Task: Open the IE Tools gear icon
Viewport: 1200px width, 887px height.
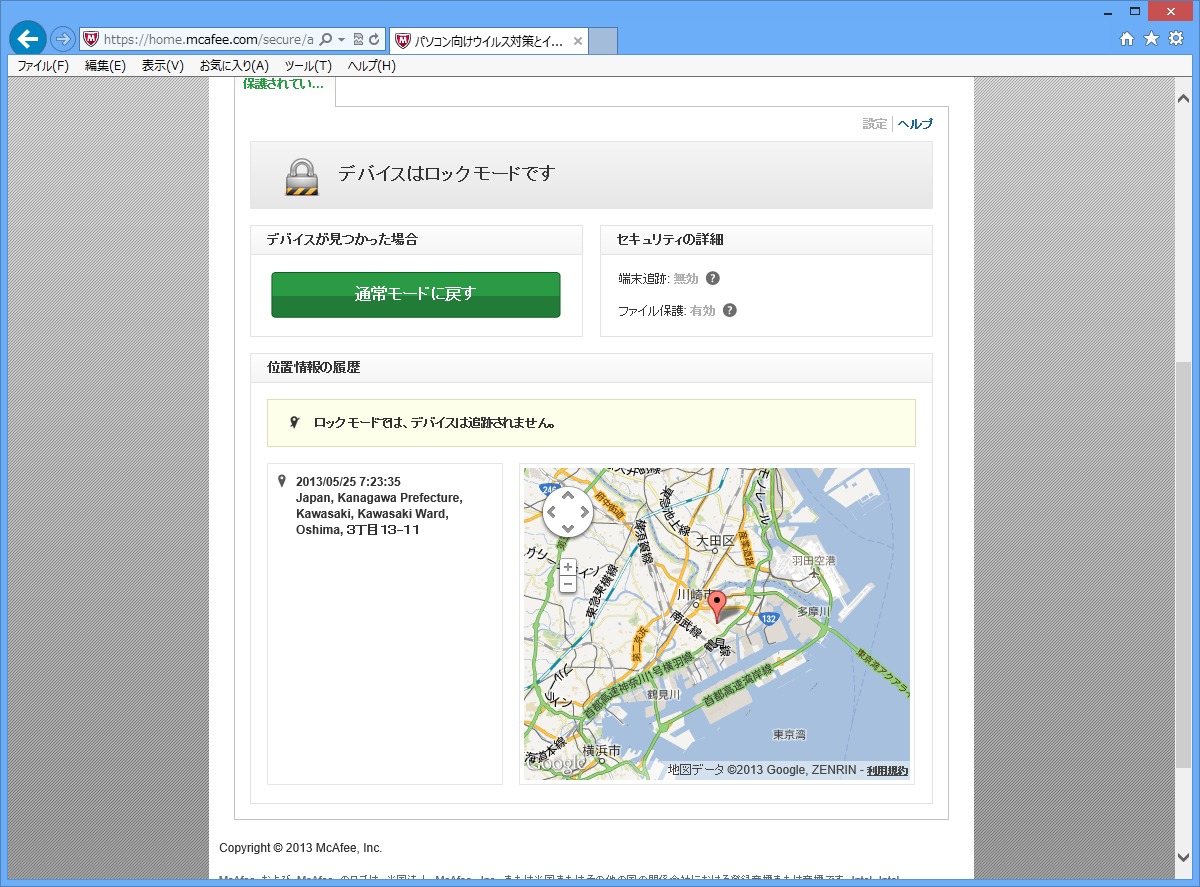Action: (1176, 39)
